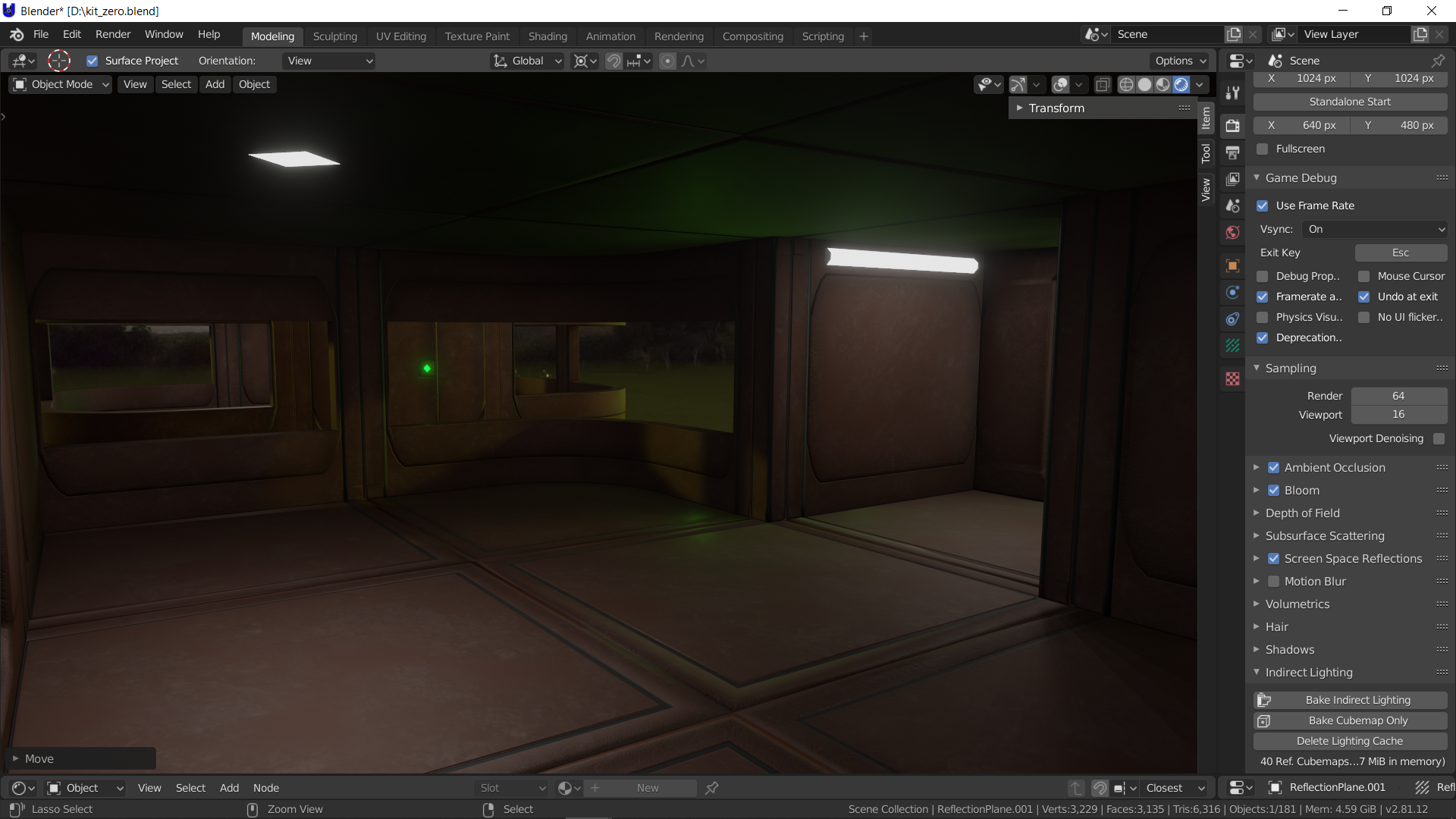Enable Physics Visualization checkbox

coord(1263,317)
